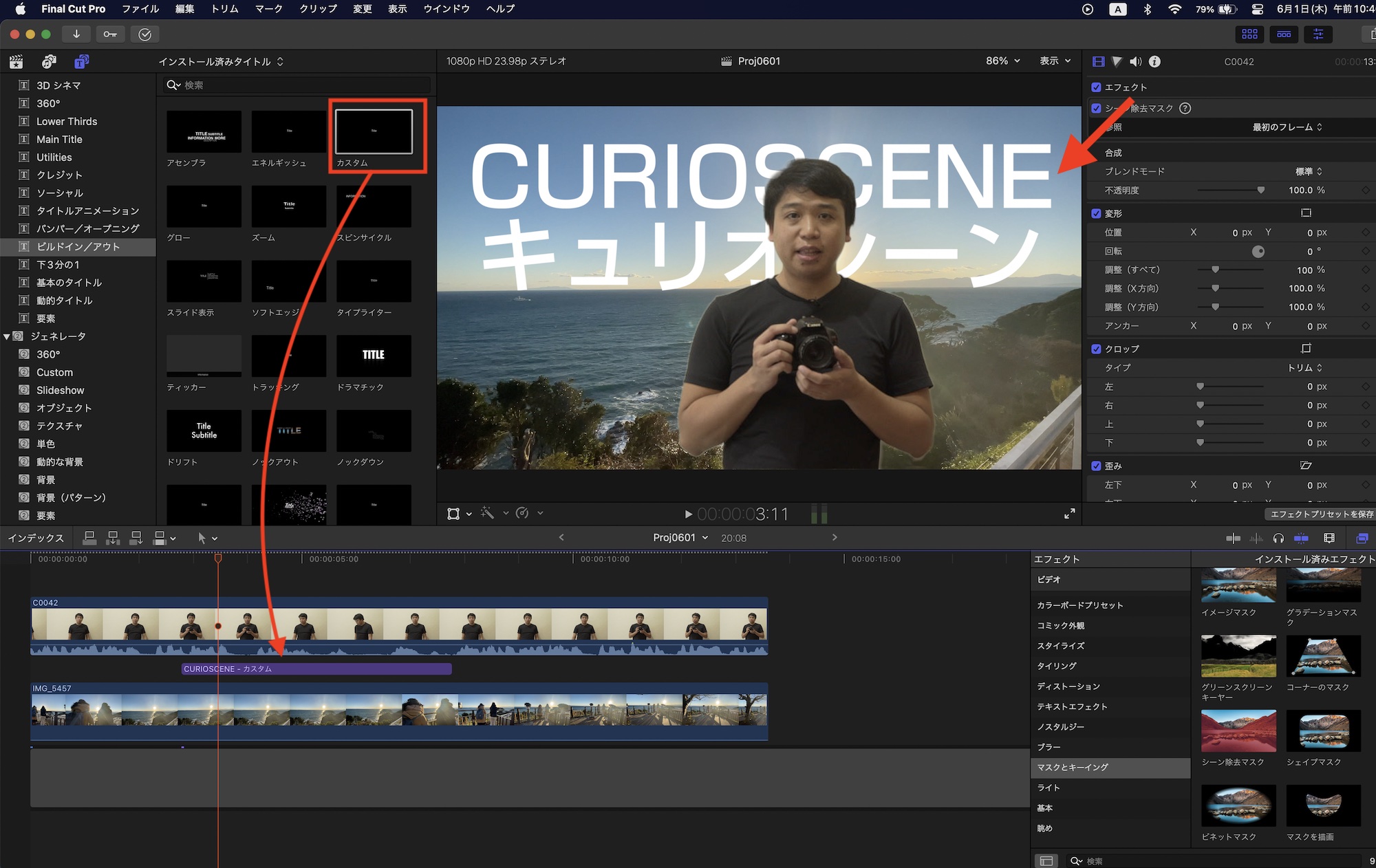The height and width of the screenshot is (868, 1376).
Task: Click the headphones audio skimming icon
Action: click(x=1278, y=538)
